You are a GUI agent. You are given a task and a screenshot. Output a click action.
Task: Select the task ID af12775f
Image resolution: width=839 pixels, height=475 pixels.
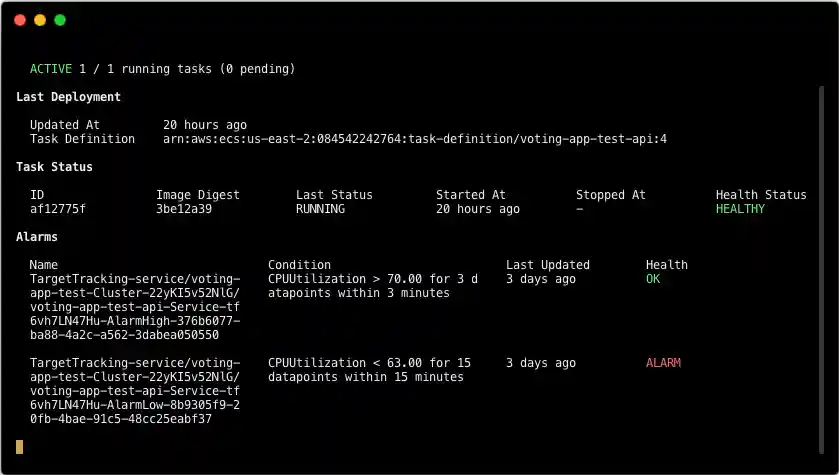(x=58, y=209)
